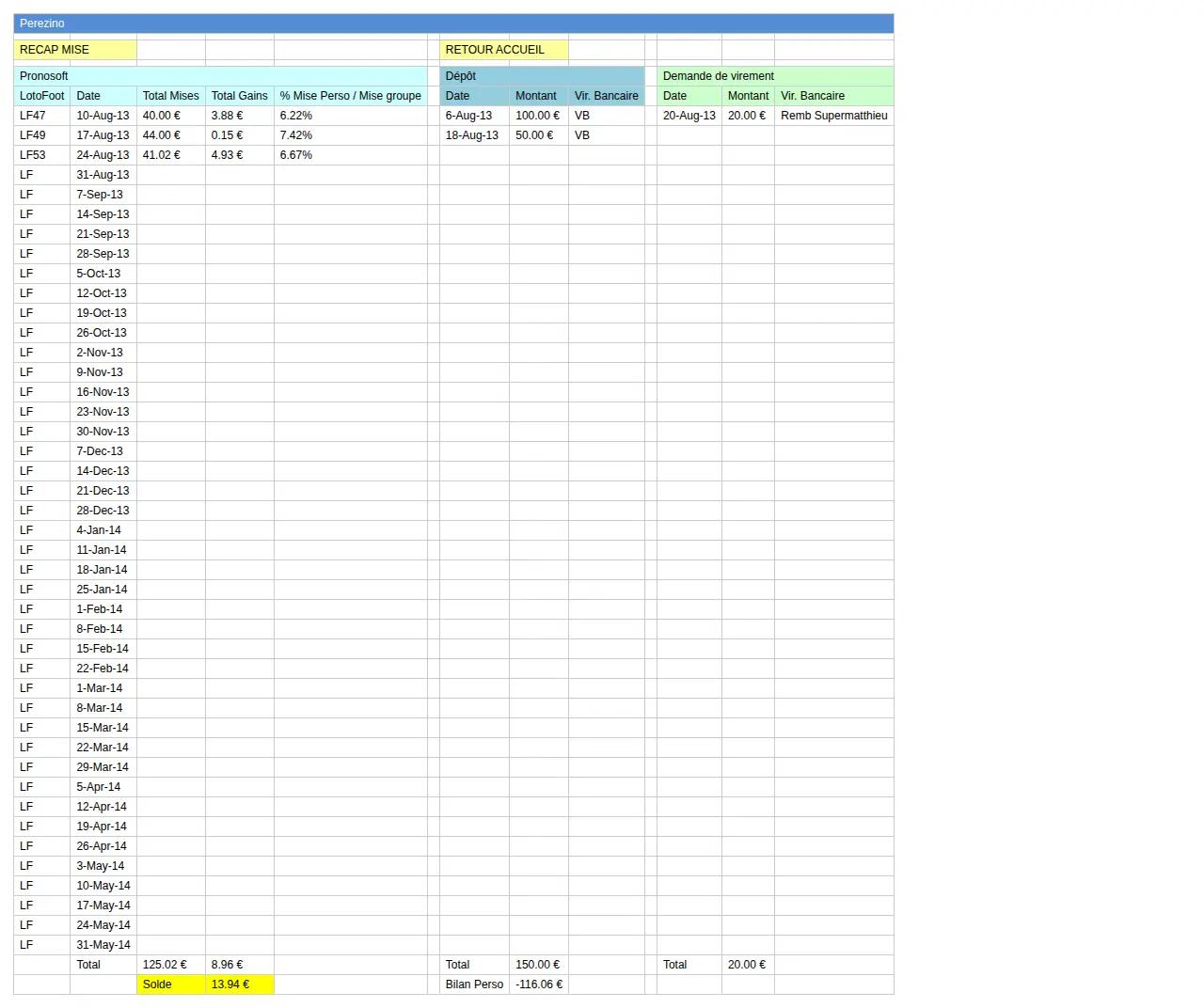Select the 4-Jan-14 date cell
The width and height of the screenshot is (1204, 1008).
(103, 530)
